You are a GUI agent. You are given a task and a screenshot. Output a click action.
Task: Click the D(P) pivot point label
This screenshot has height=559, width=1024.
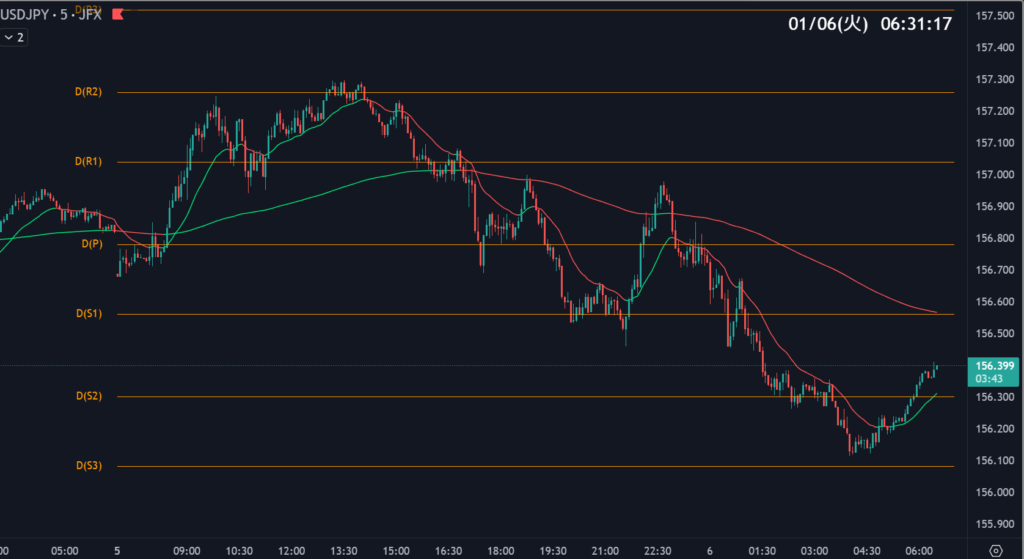pos(91,244)
